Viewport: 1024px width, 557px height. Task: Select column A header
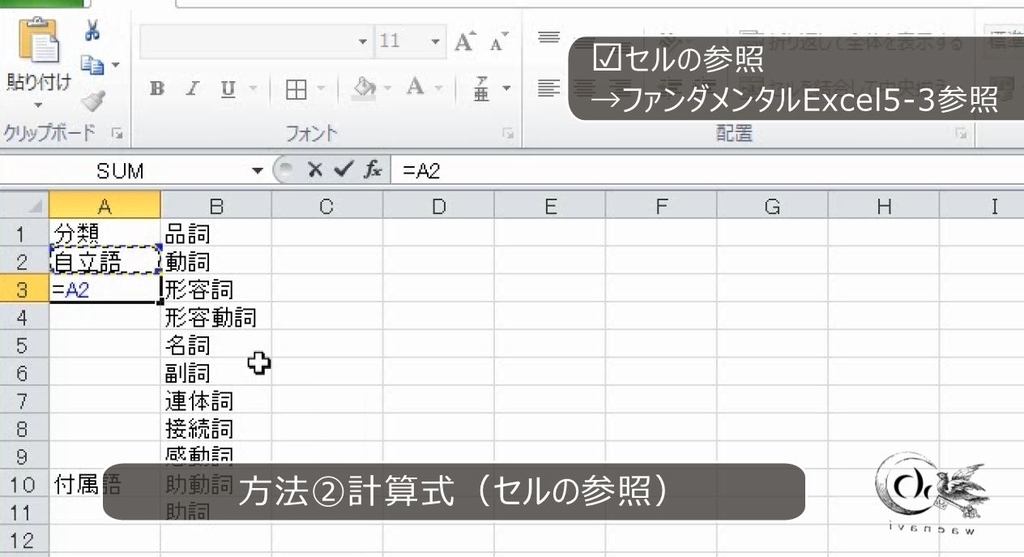click(104, 206)
